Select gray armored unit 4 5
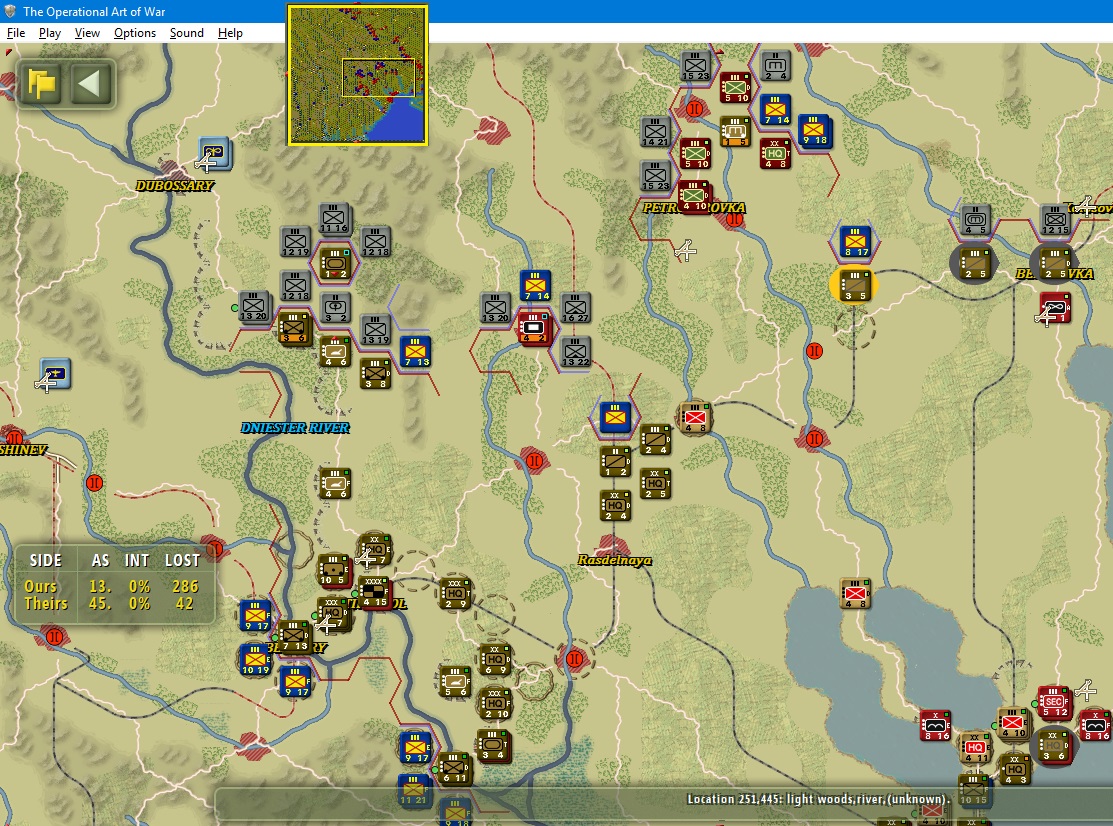The image size is (1113, 826). (x=975, y=221)
